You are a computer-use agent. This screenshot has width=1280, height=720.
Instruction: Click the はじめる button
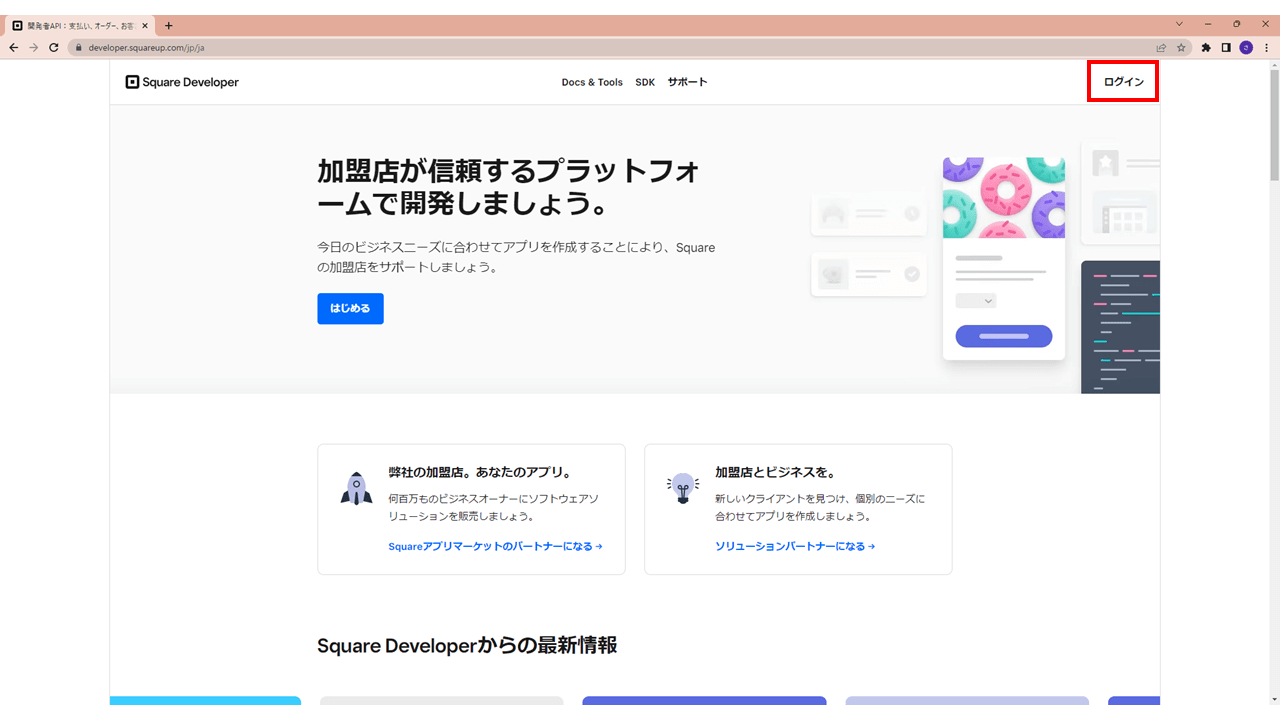(x=350, y=308)
